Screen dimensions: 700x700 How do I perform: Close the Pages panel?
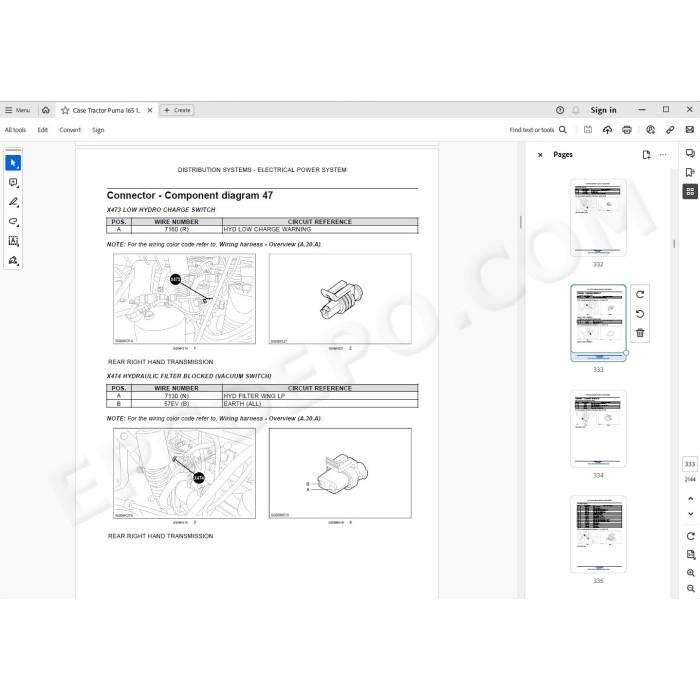tap(540, 155)
